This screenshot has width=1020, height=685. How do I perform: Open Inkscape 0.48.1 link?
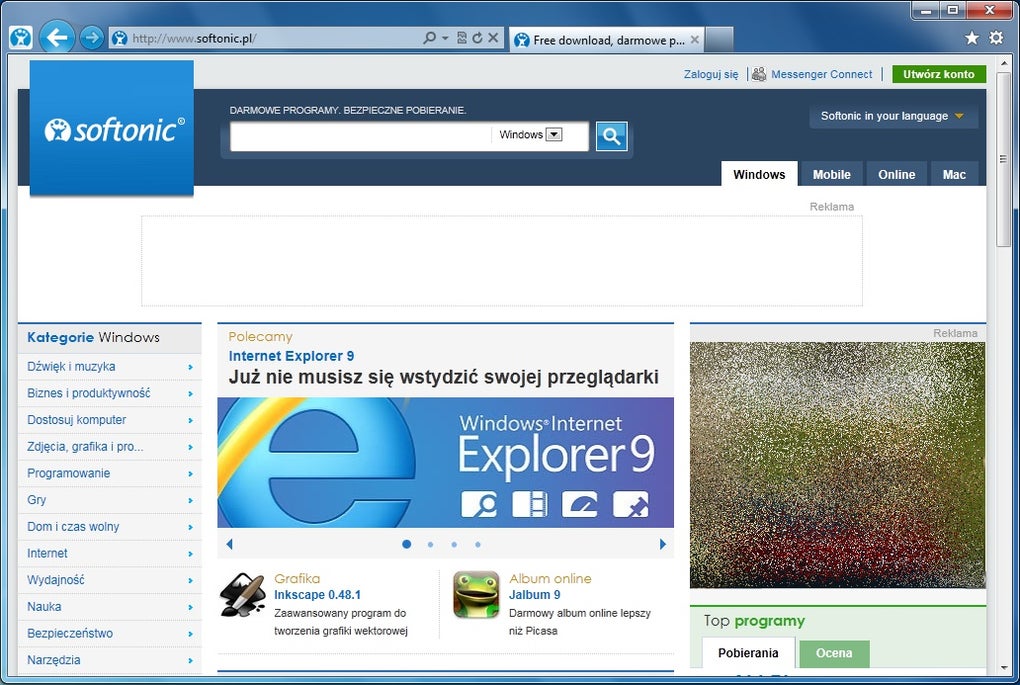(x=317, y=595)
